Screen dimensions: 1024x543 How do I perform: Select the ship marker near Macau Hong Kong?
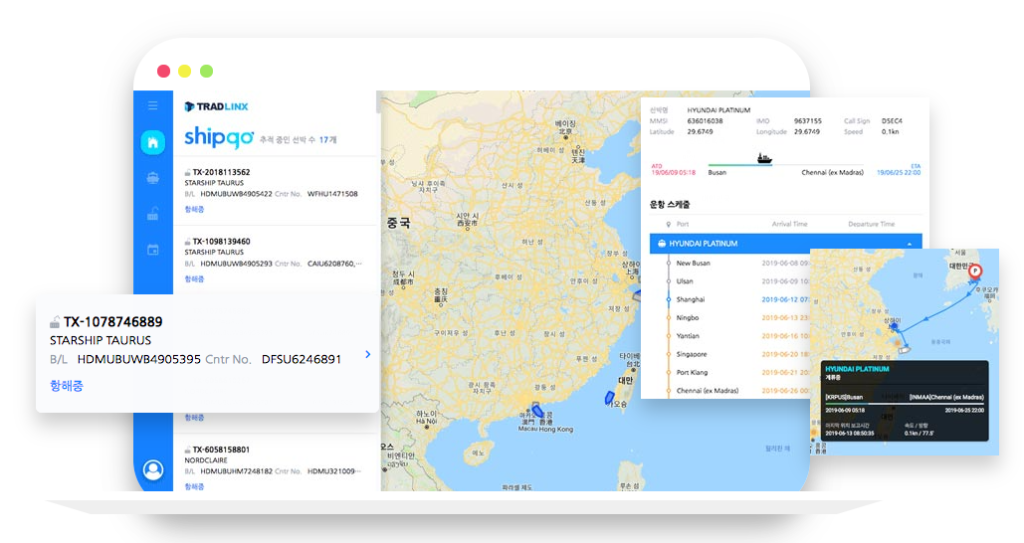(537, 410)
